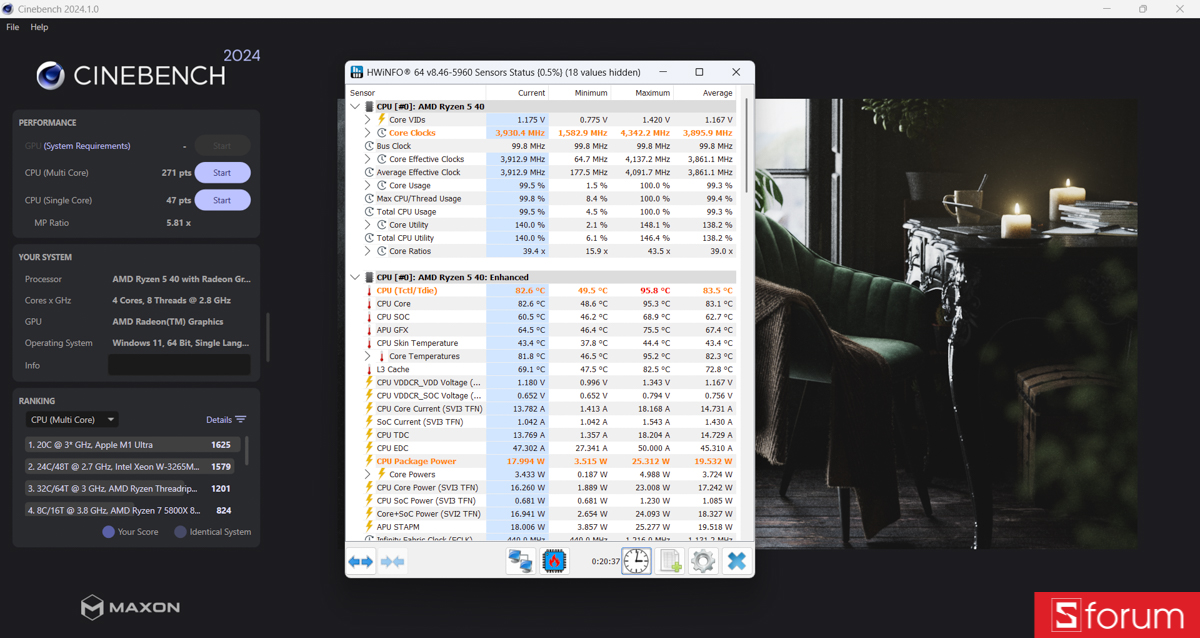Expand the Core Powers row

(368, 474)
